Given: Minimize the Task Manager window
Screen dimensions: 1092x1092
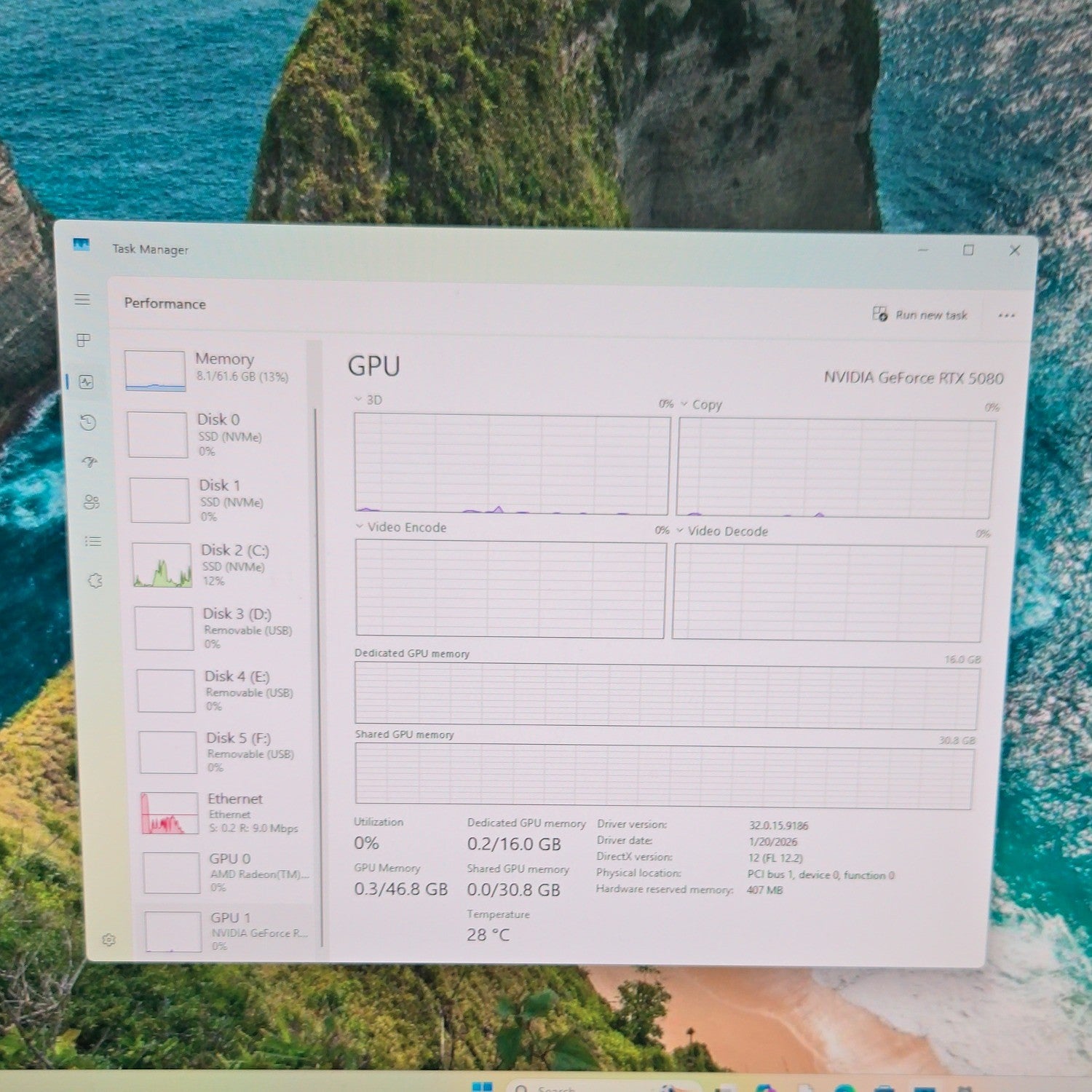Looking at the screenshot, I should pyautogui.click(x=923, y=250).
